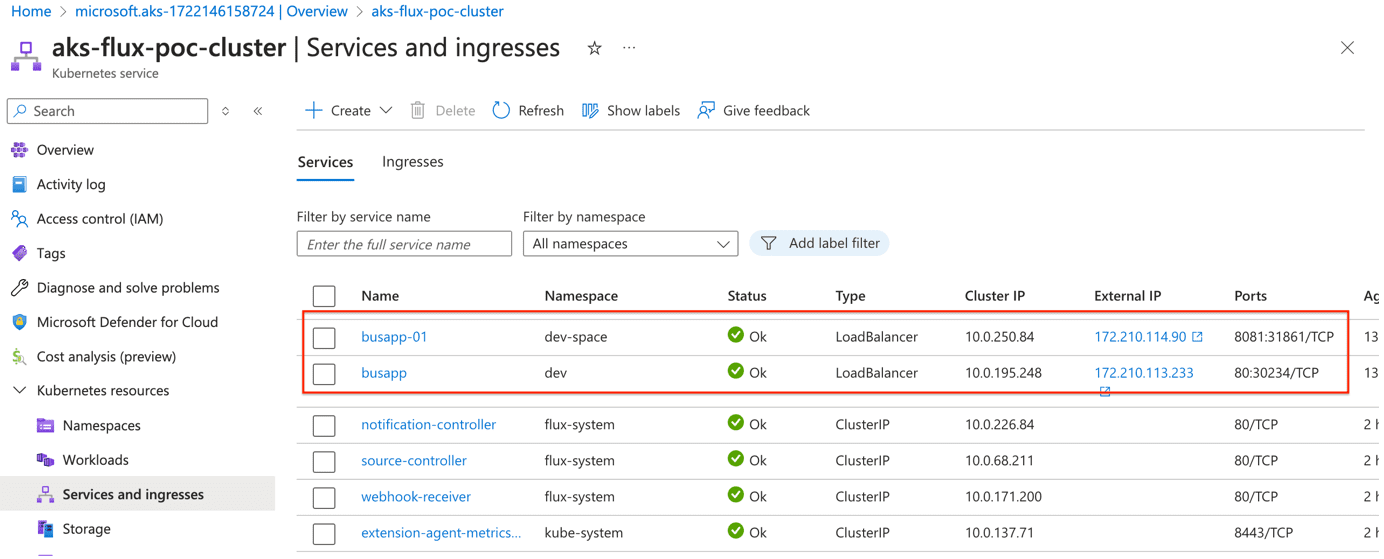Collapse the sidebar with the double chevron

258,111
